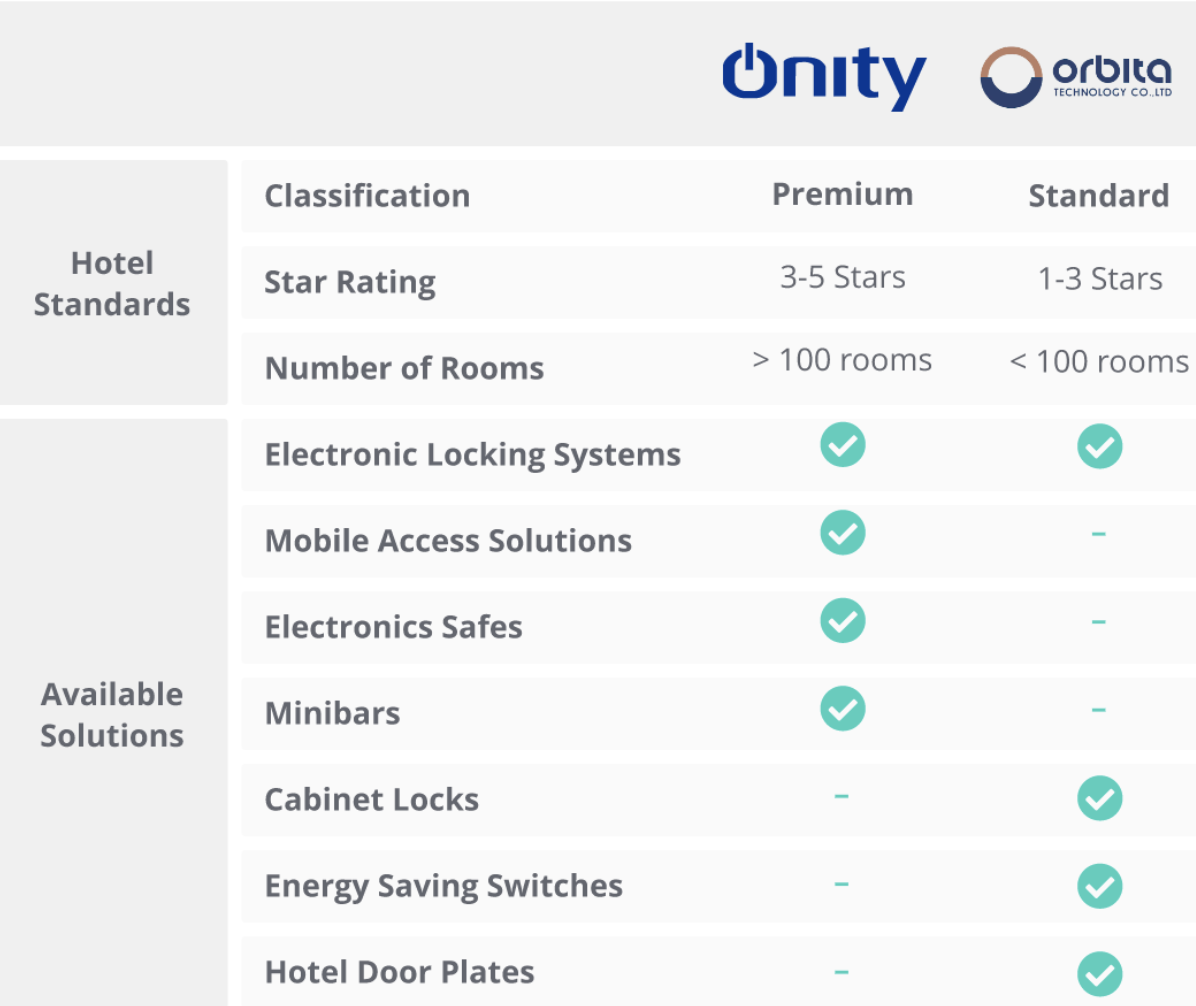
Task: Click Onity checkmark for Mobile Access Solutions
Action: click(843, 532)
